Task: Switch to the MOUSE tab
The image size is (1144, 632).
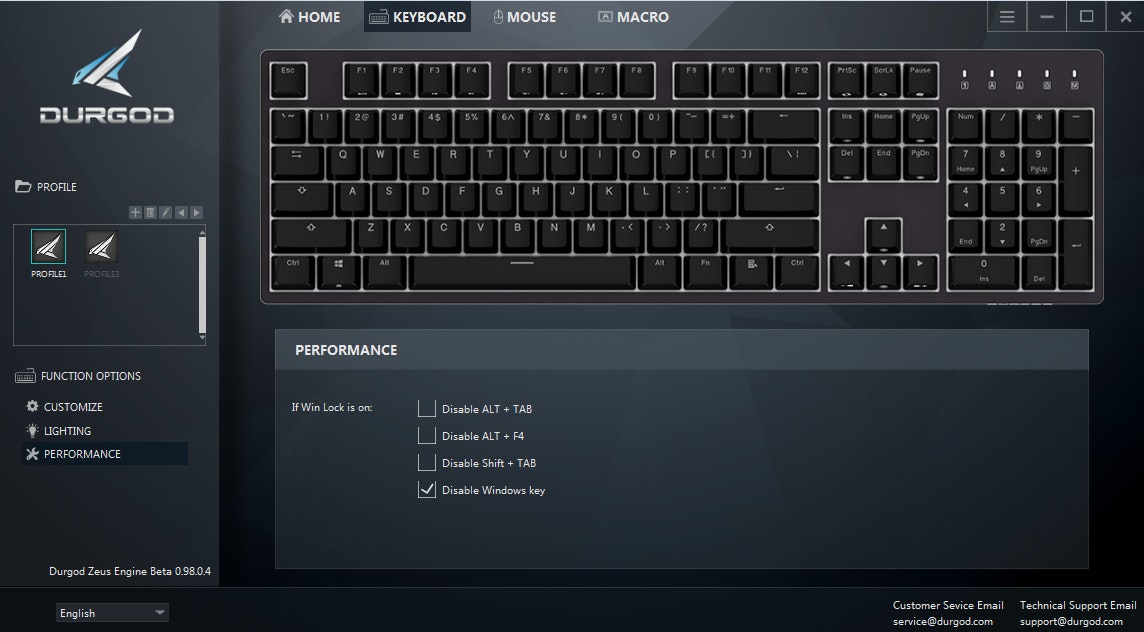Action: [525, 17]
